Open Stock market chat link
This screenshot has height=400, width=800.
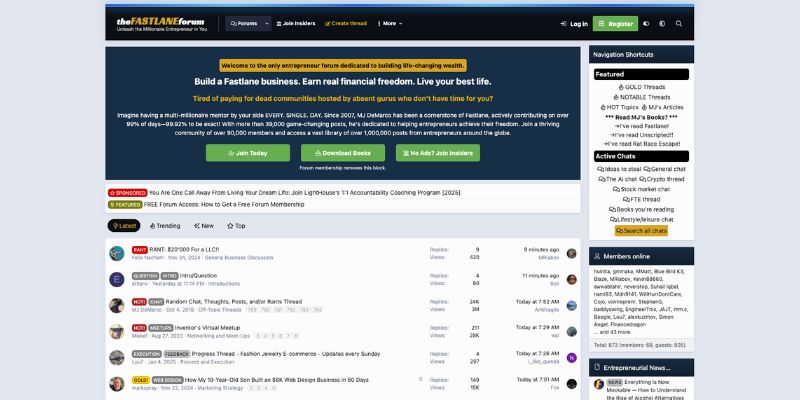(x=641, y=189)
